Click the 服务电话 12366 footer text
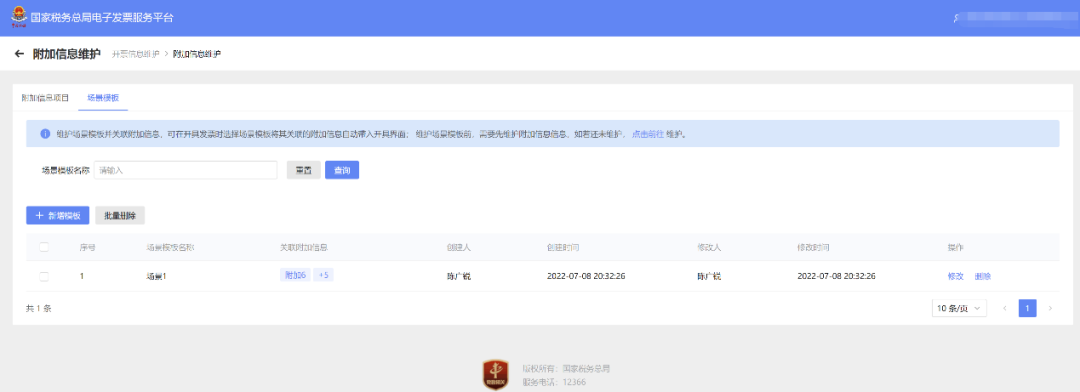This screenshot has width=1080, height=392. [x=554, y=381]
